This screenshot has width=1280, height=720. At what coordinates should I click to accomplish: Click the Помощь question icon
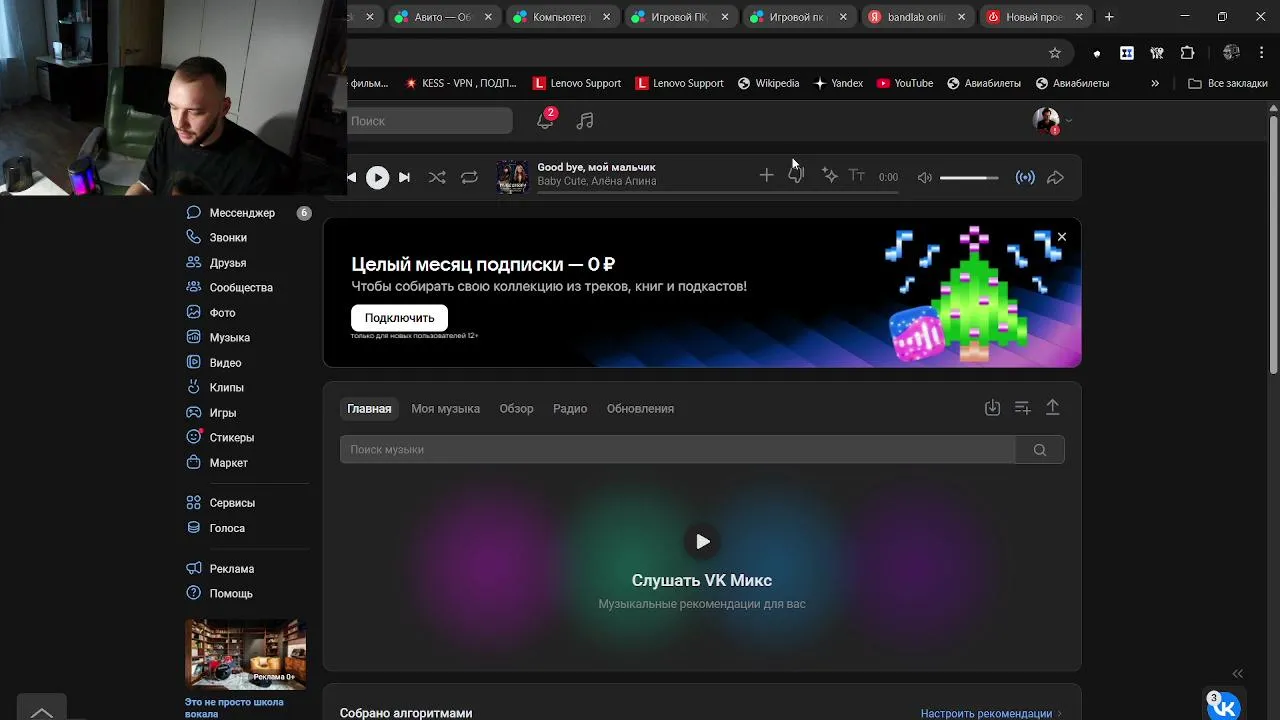(194, 593)
